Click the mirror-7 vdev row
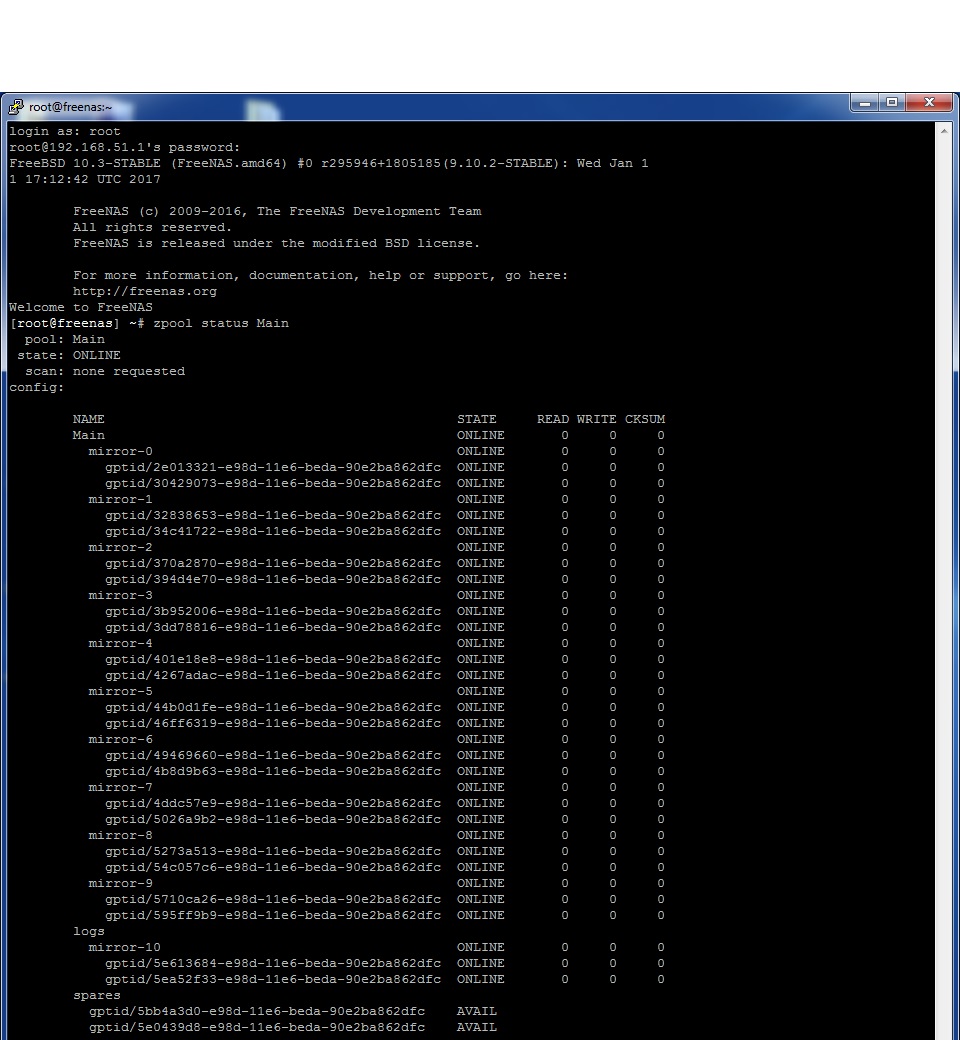960x1040 pixels. pos(376,787)
